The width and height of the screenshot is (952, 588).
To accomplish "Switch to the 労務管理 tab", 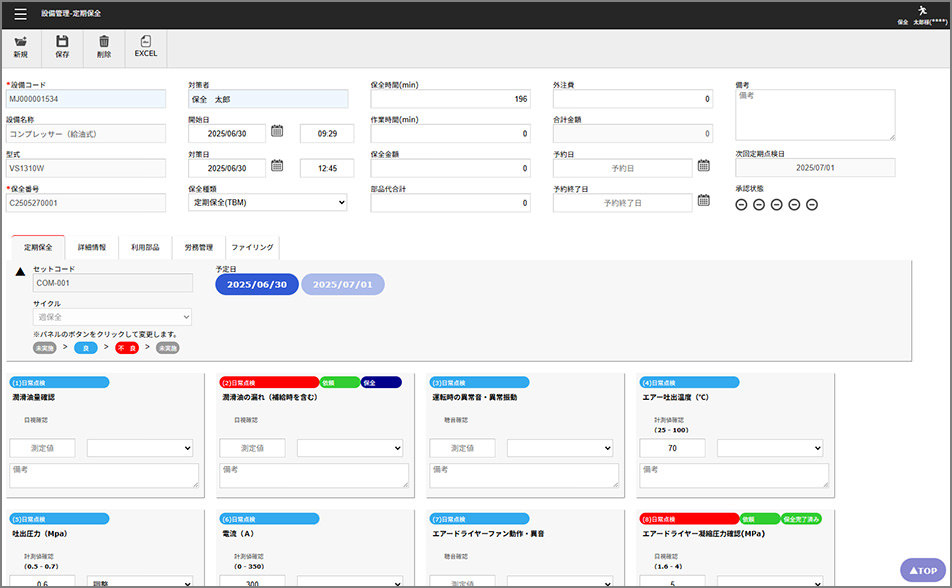I will click(x=199, y=247).
